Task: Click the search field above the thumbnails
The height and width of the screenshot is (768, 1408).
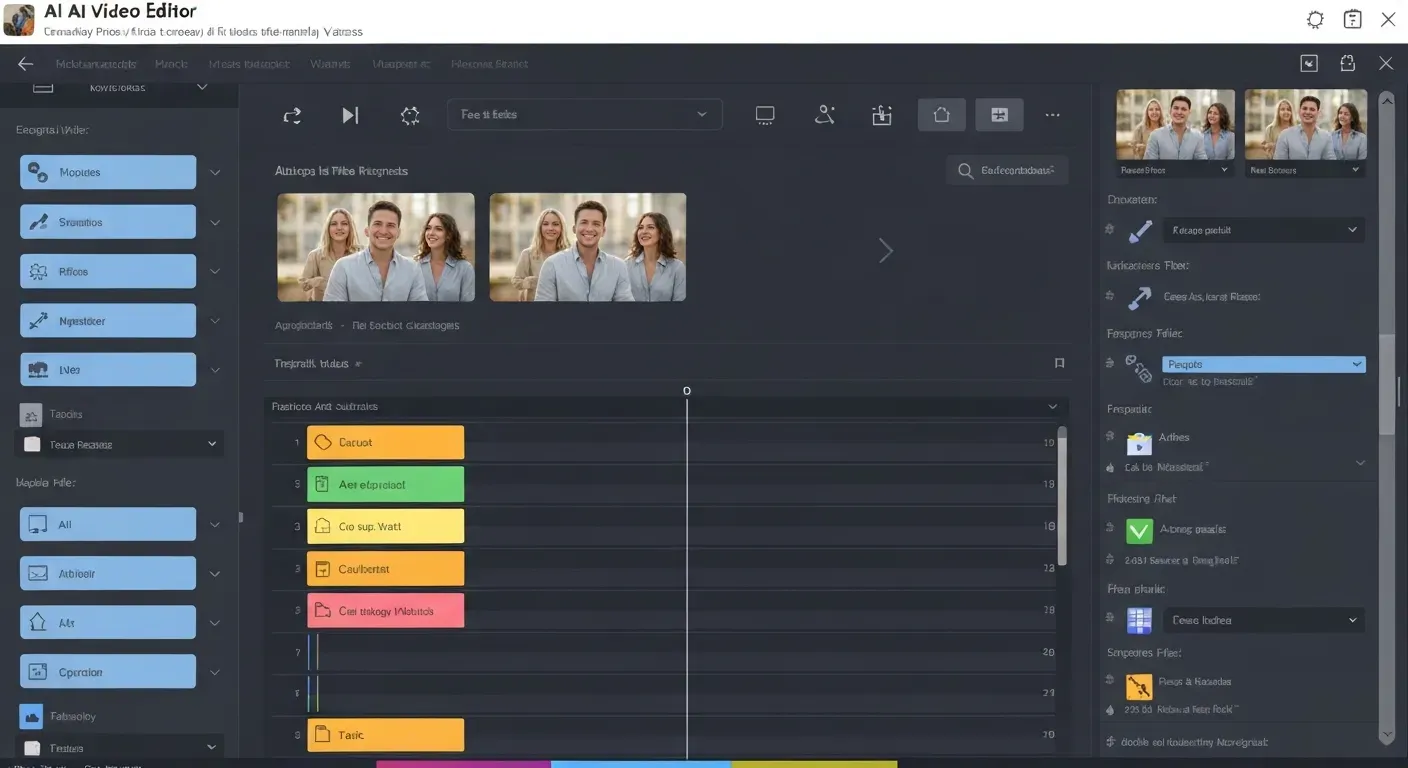Action: point(1007,169)
